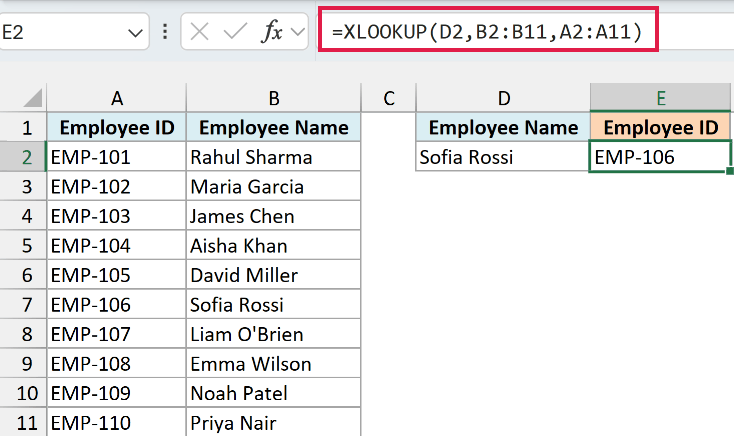Select cell containing David Miller

274,275
